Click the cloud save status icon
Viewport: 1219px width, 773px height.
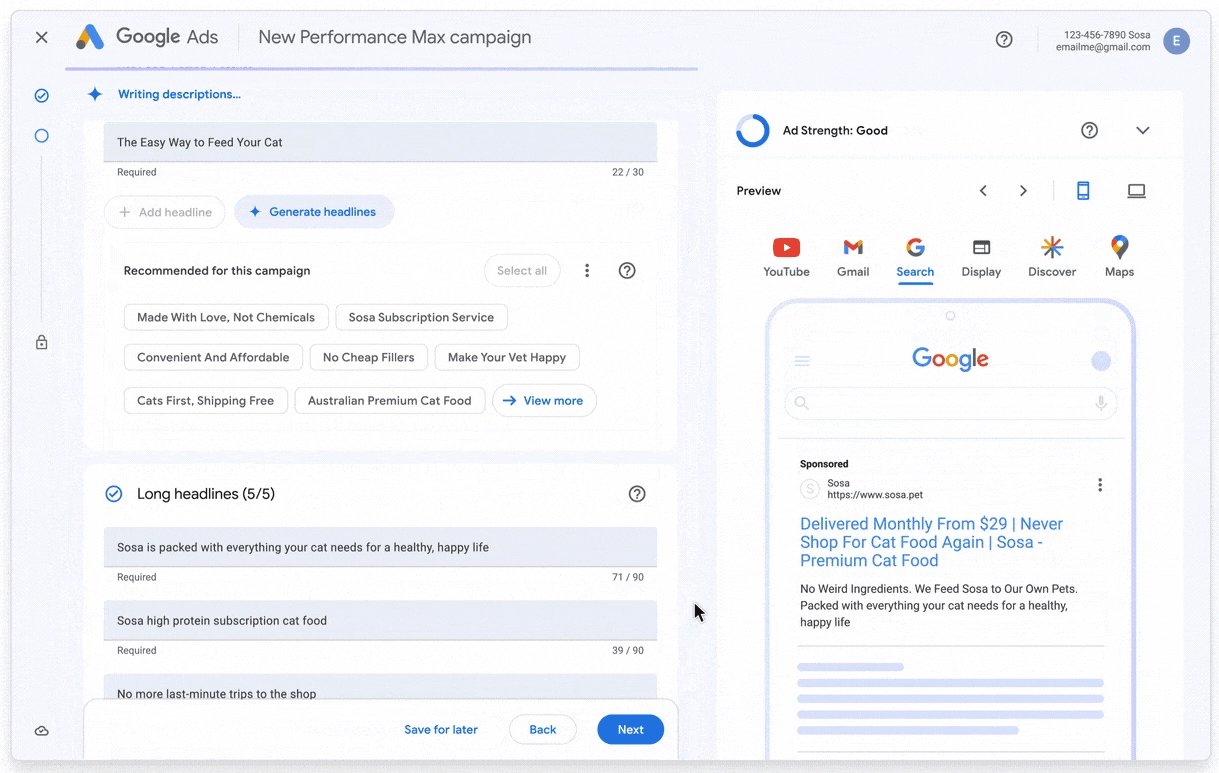(42, 731)
